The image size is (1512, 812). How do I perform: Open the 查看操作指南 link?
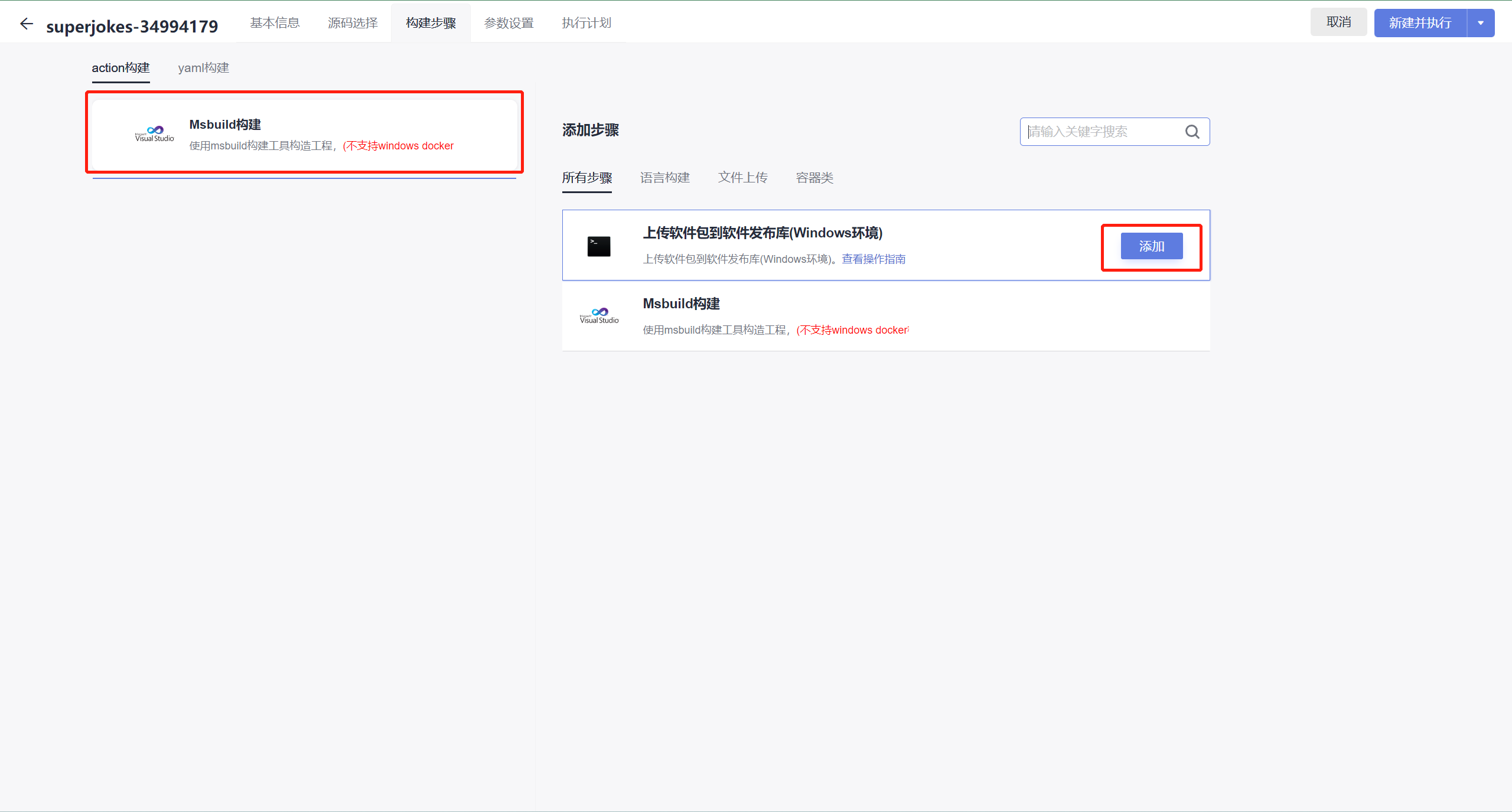[874, 259]
